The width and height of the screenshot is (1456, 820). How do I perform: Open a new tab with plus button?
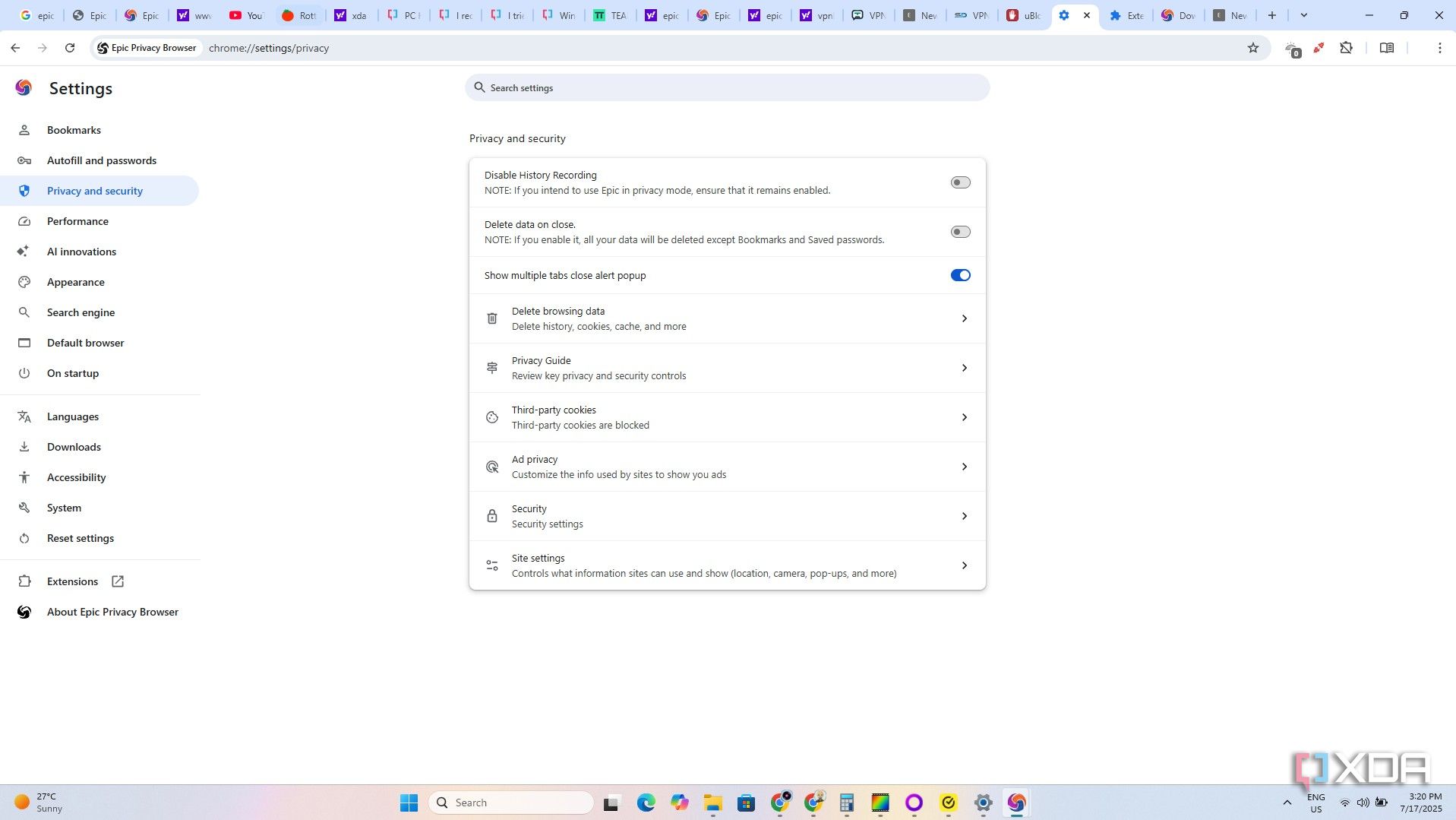point(1272,15)
